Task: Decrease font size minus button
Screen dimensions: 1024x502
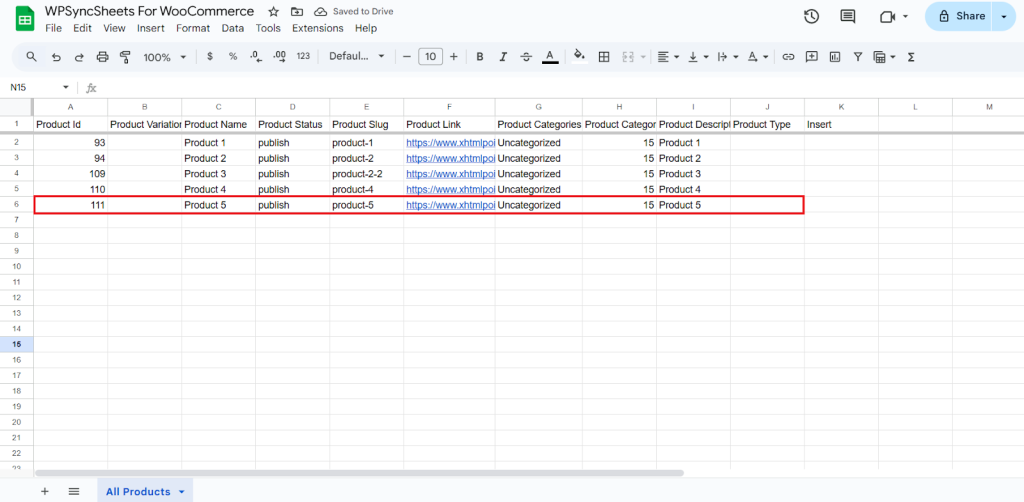Action: (407, 57)
